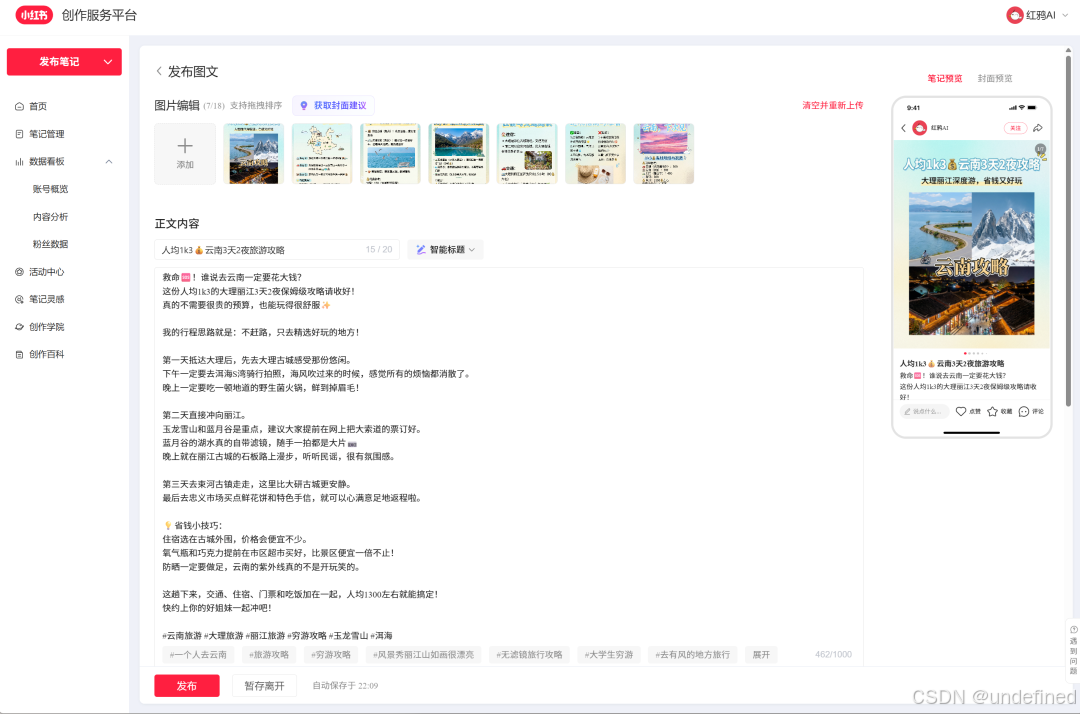Add the #去有风的地方旅行 tag
This screenshot has width=1080, height=714.
pos(693,654)
